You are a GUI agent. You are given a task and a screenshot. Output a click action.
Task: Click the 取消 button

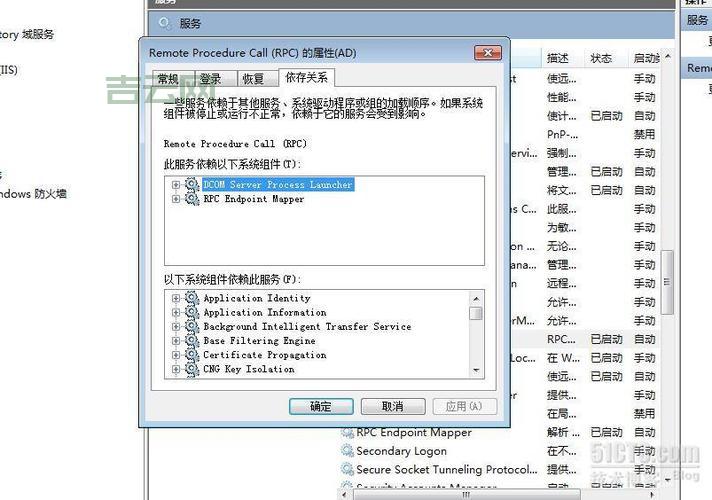point(393,406)
